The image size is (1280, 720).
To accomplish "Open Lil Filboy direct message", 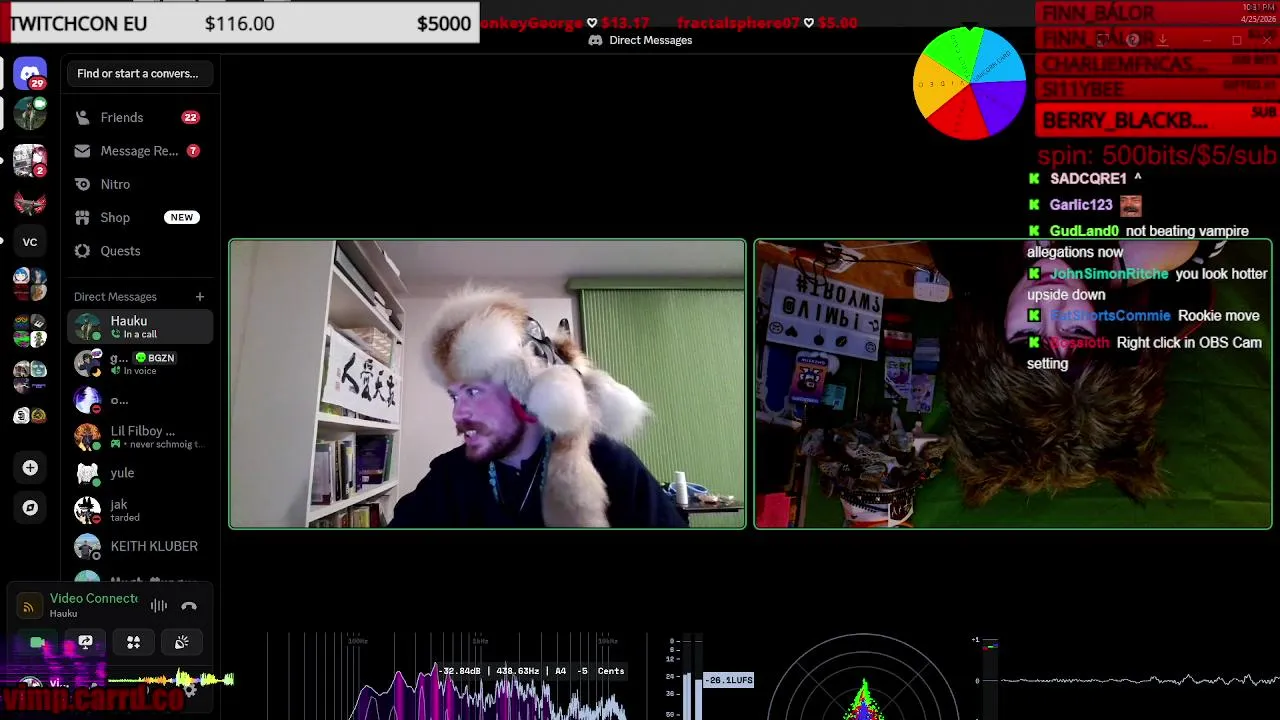I will coord(140,437).
